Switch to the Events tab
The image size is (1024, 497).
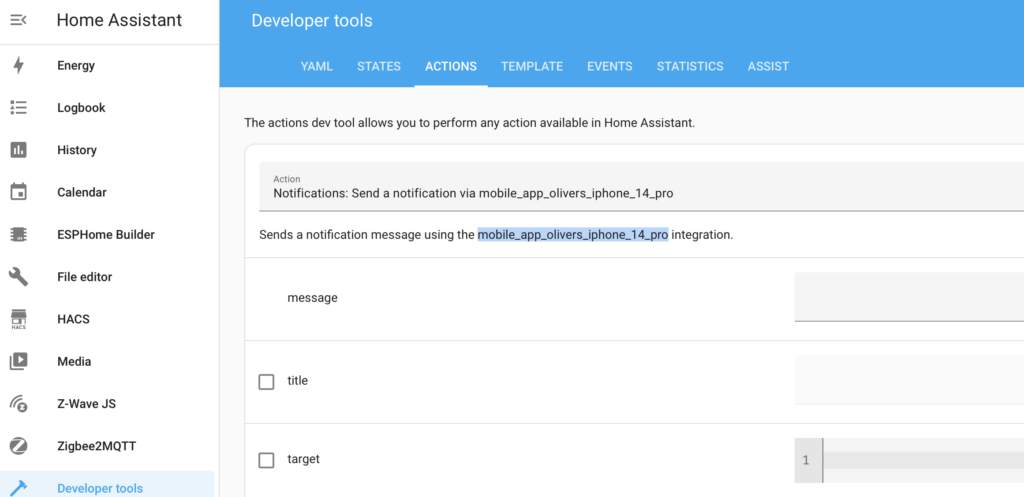tap(609, 66)
